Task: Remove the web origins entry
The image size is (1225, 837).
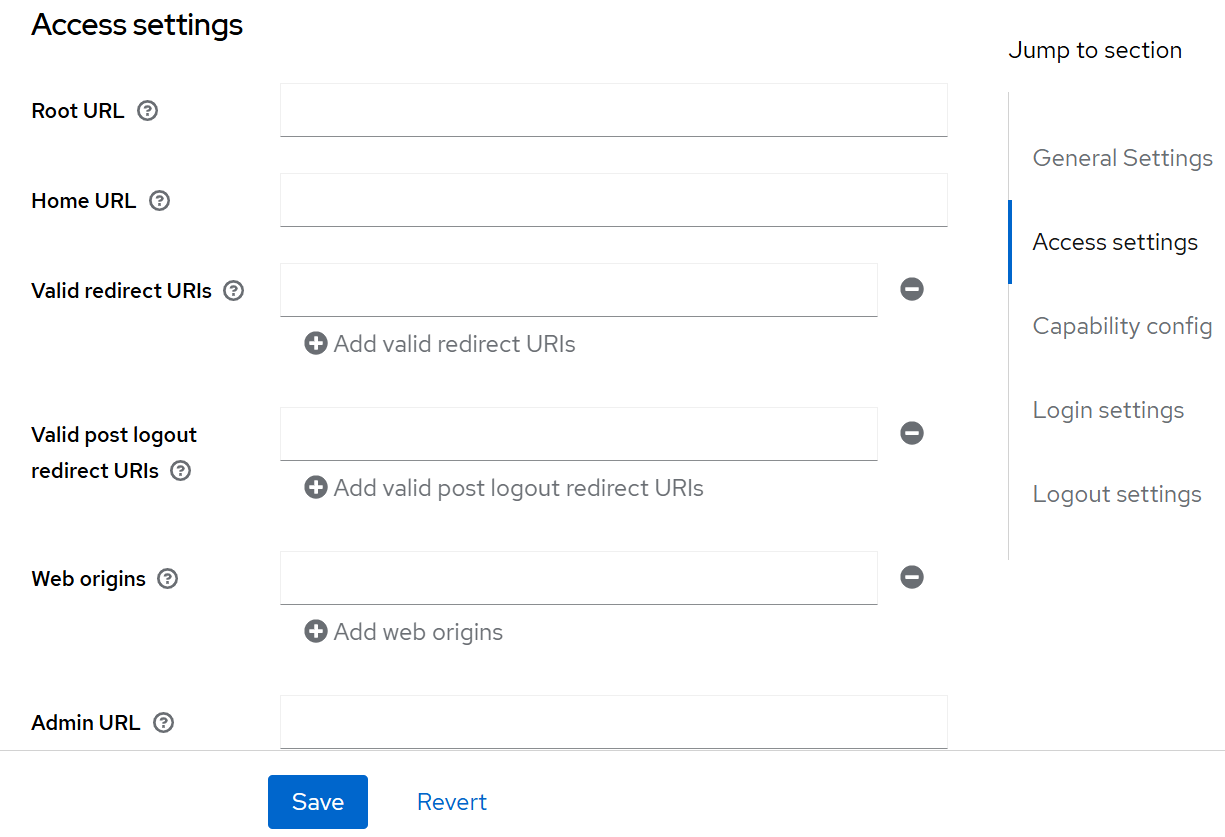Action: 911,577
